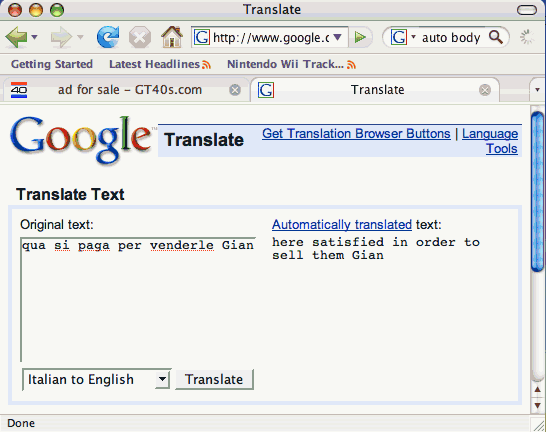The image size is (546, 432).
Task: Close the GT40s.com tab
Action: point(235,90)
